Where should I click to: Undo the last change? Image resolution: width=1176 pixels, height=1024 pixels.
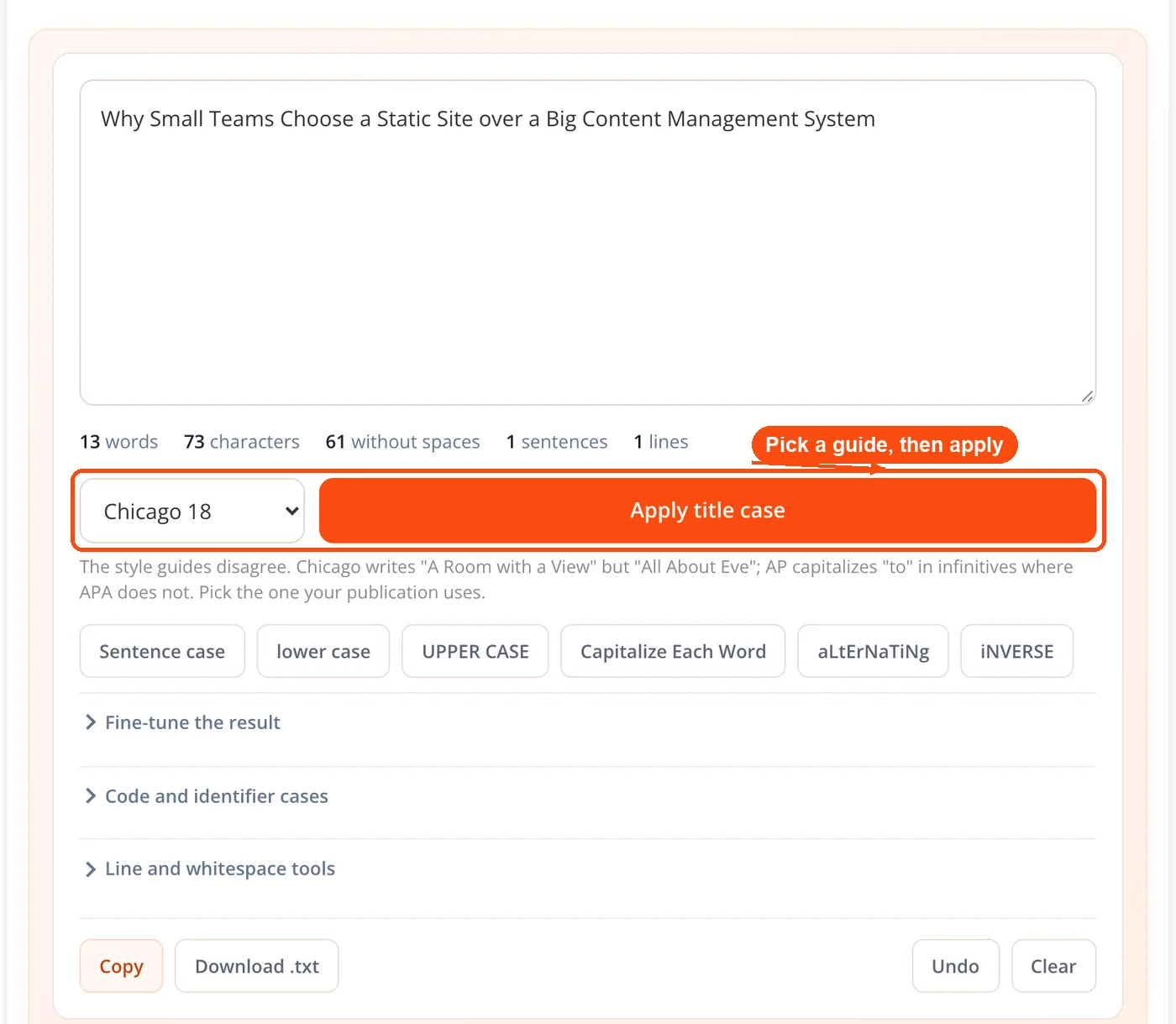tap(956, 966)
